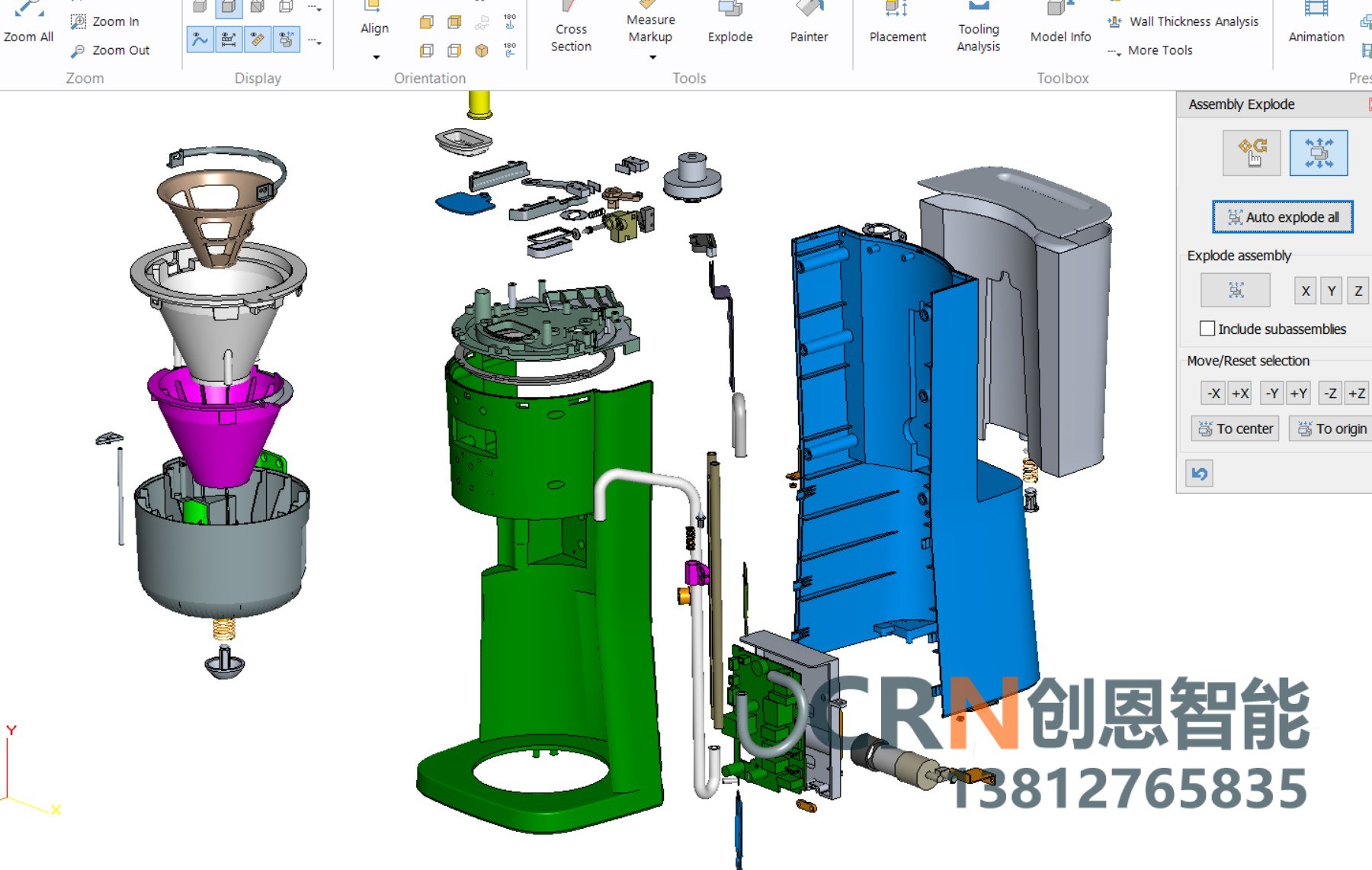Screen dimensions: 1372x870
Task: Move selection in +Y direction
Action: (1299, 393)
